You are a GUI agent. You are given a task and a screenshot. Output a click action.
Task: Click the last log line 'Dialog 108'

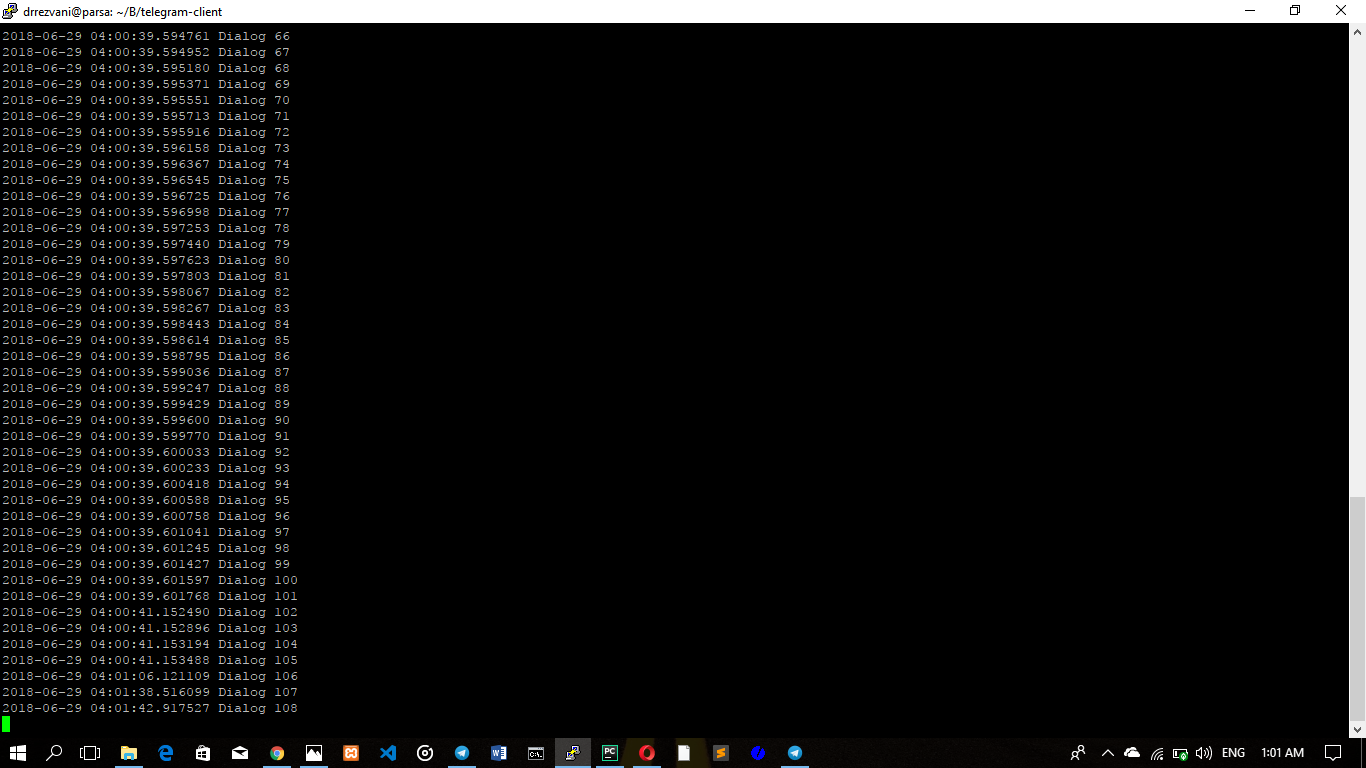(150, 708)
